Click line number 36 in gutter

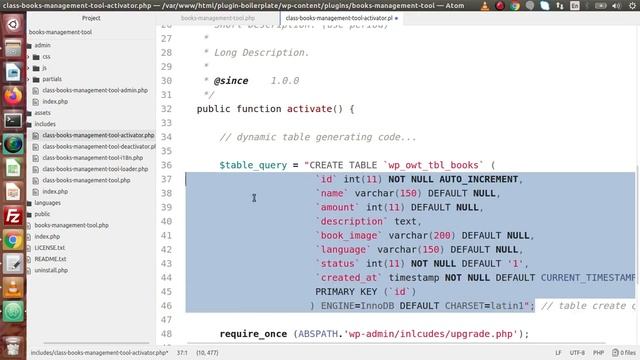click(x=166, y=165)
